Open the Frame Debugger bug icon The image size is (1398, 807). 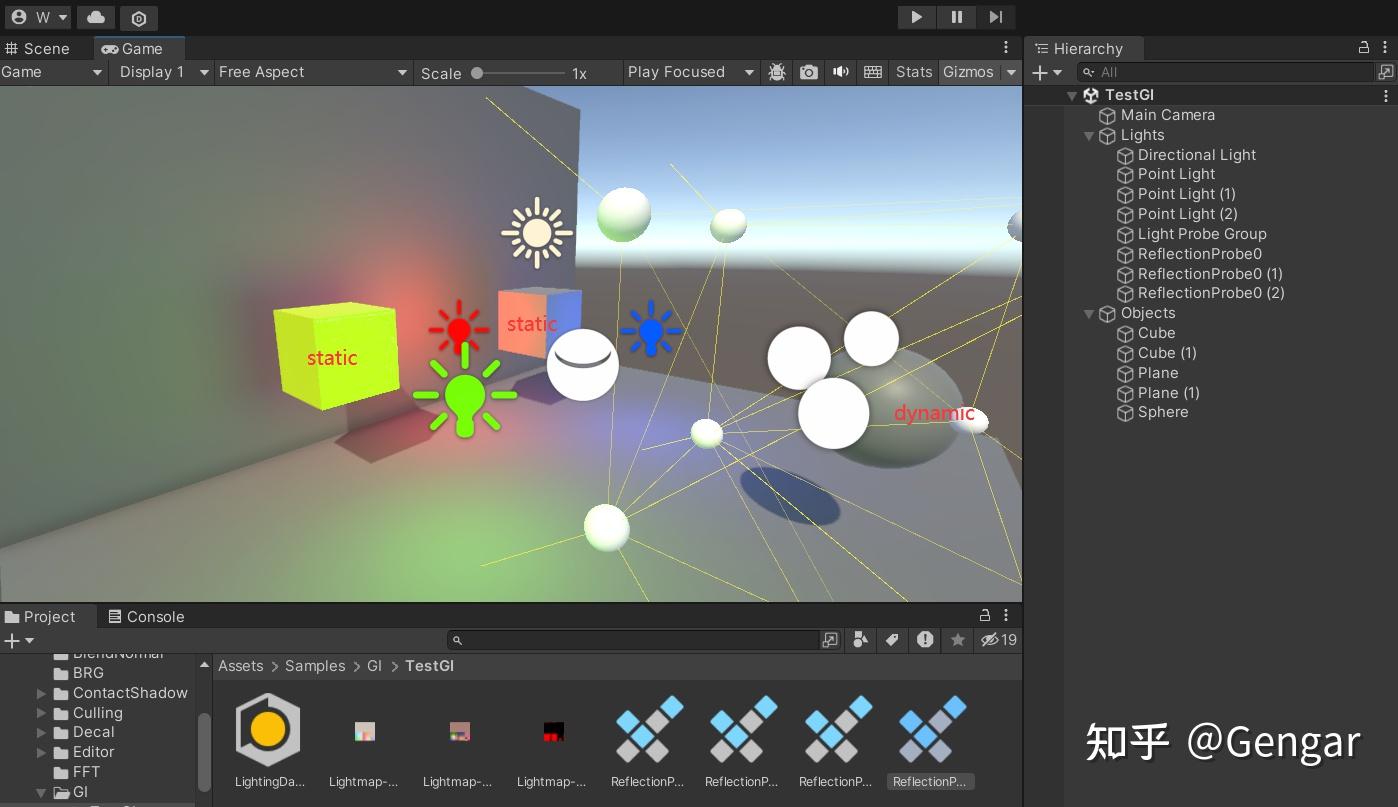coord(777,72)
